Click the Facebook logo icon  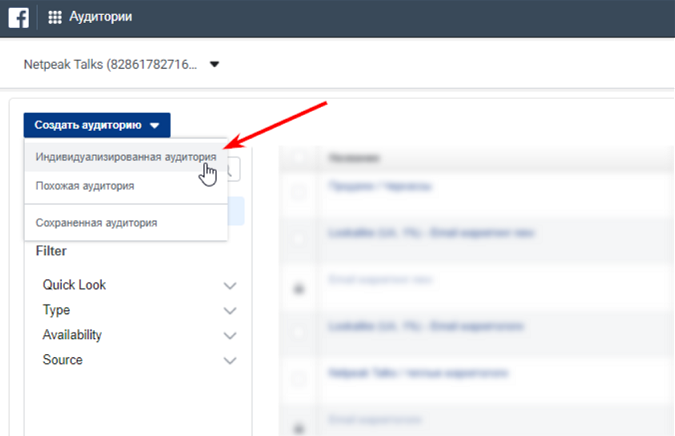pyautogui.click(x=19, y=18)
